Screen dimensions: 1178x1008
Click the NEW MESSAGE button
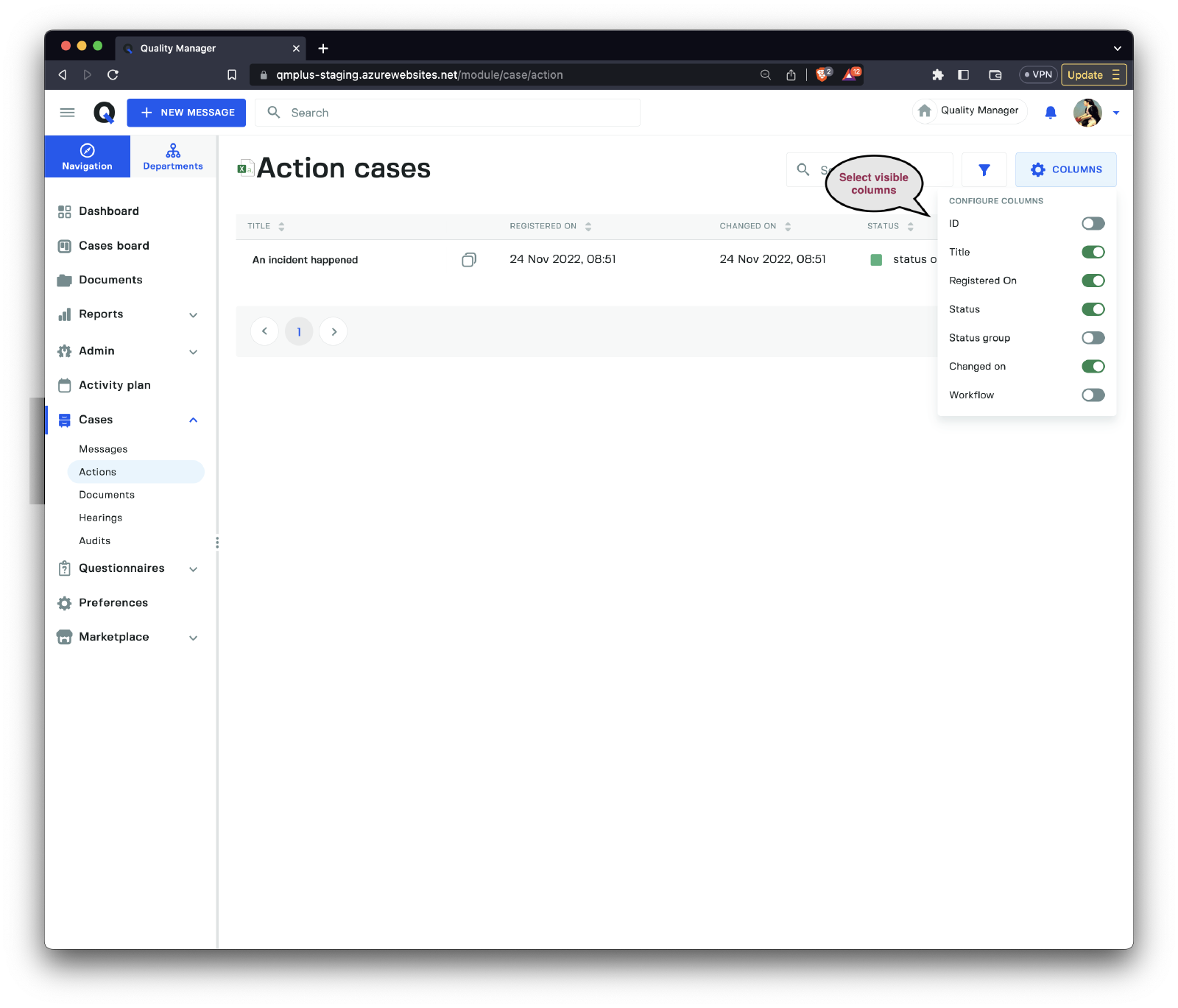tap(186, 113)
